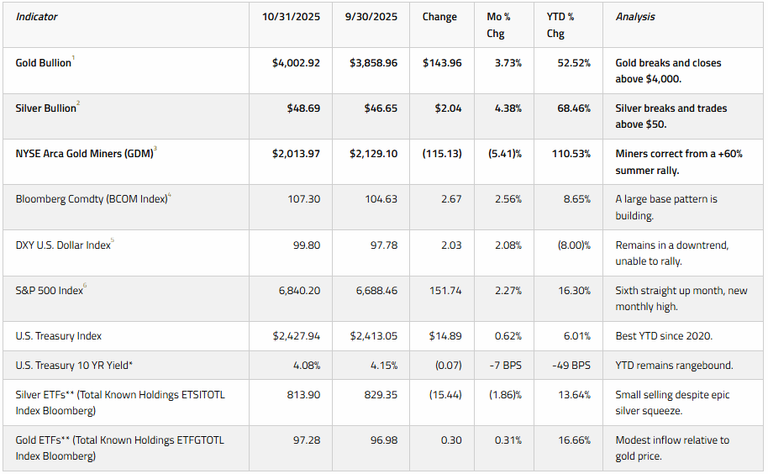Click the Silver Bullion footnote 2 superscript

pos(78,104)
